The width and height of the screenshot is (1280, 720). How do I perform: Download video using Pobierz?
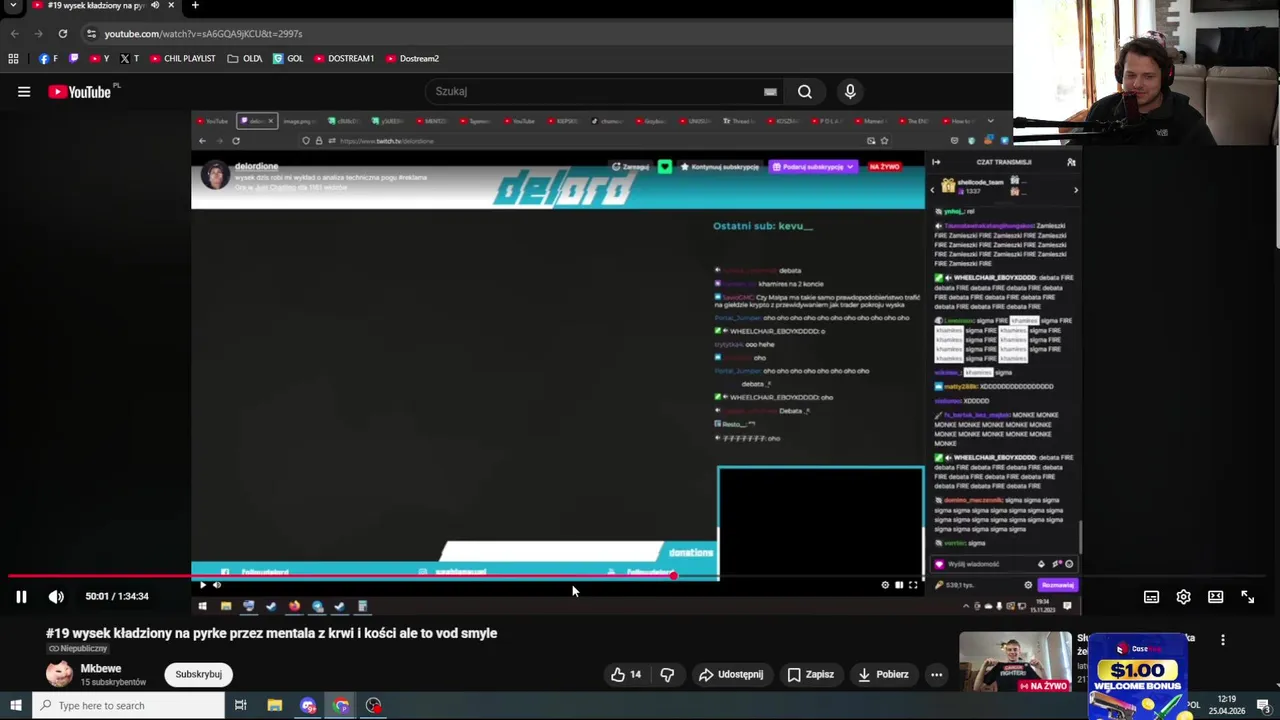pyautogui.click(x=883, y=674)
